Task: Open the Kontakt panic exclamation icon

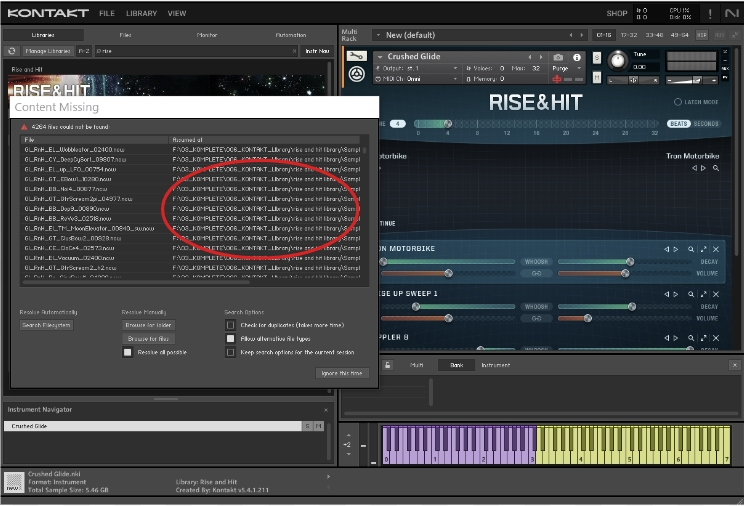Action: tap(710, 14)
